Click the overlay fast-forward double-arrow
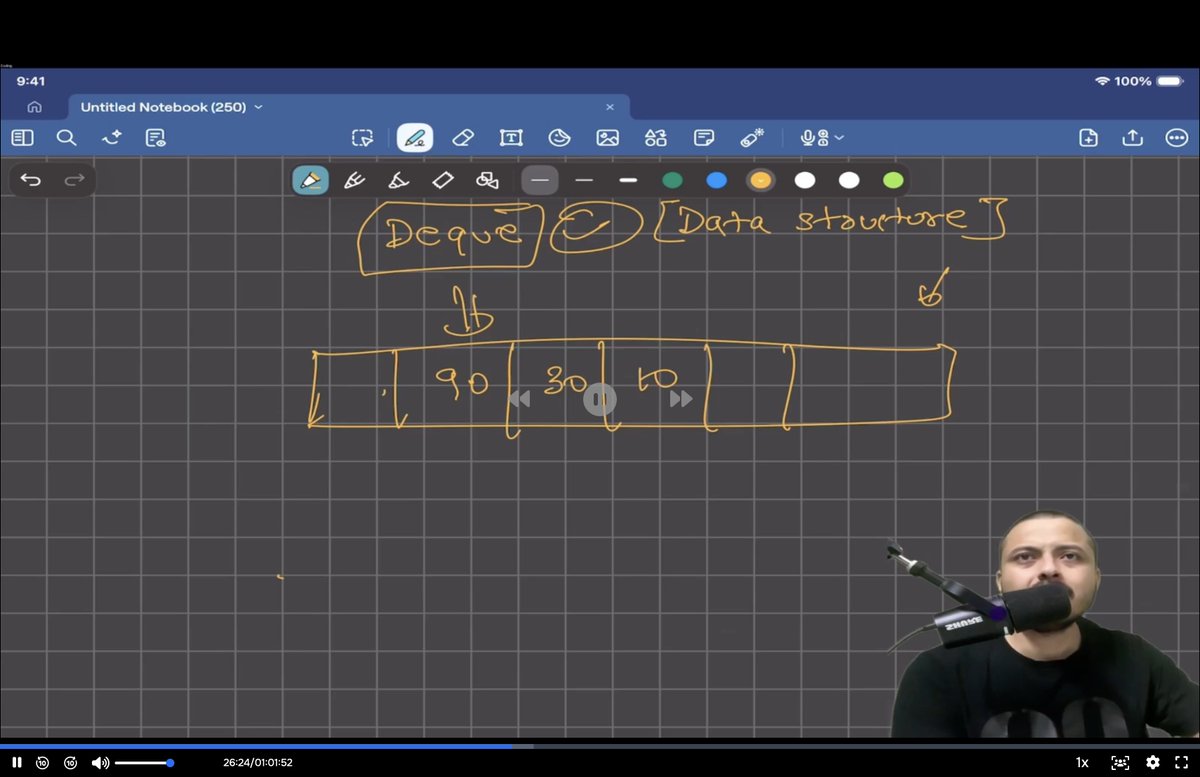This screenshot has height=777, width=1200. point(681,400)
